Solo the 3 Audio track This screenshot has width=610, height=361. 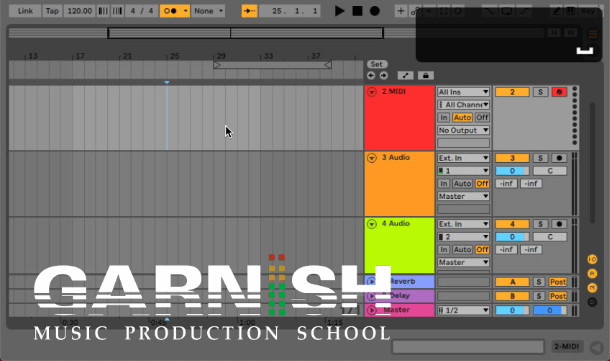pyautogui.click(x=540, y=158)
